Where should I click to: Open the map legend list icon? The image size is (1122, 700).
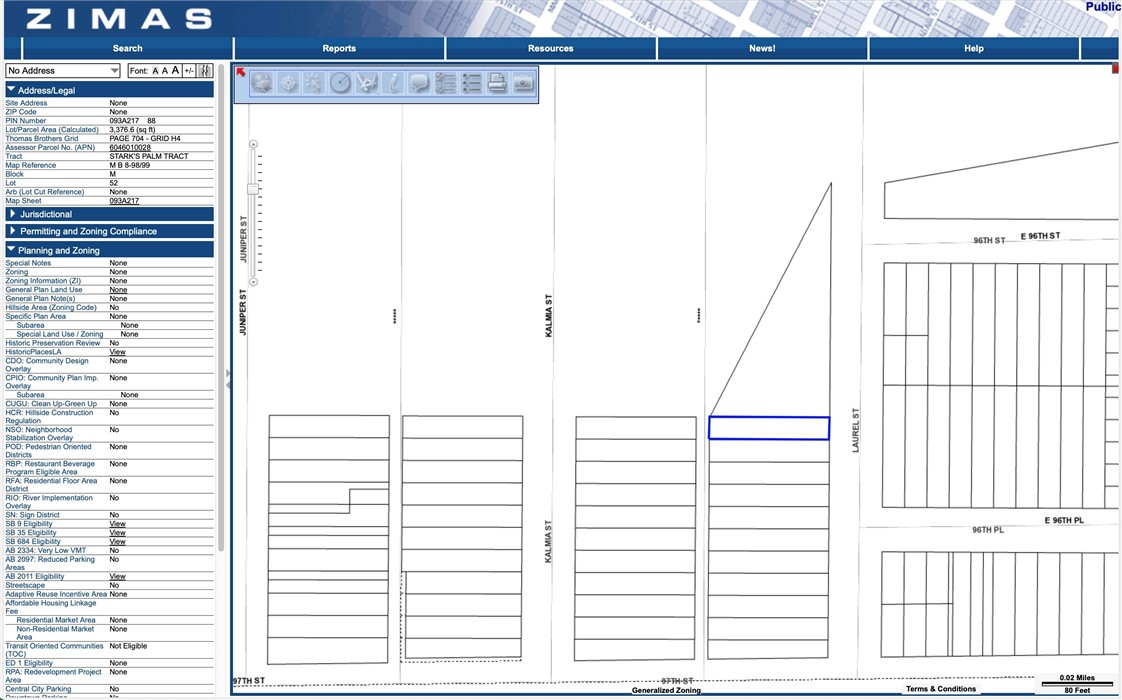(x=471, y=84)
